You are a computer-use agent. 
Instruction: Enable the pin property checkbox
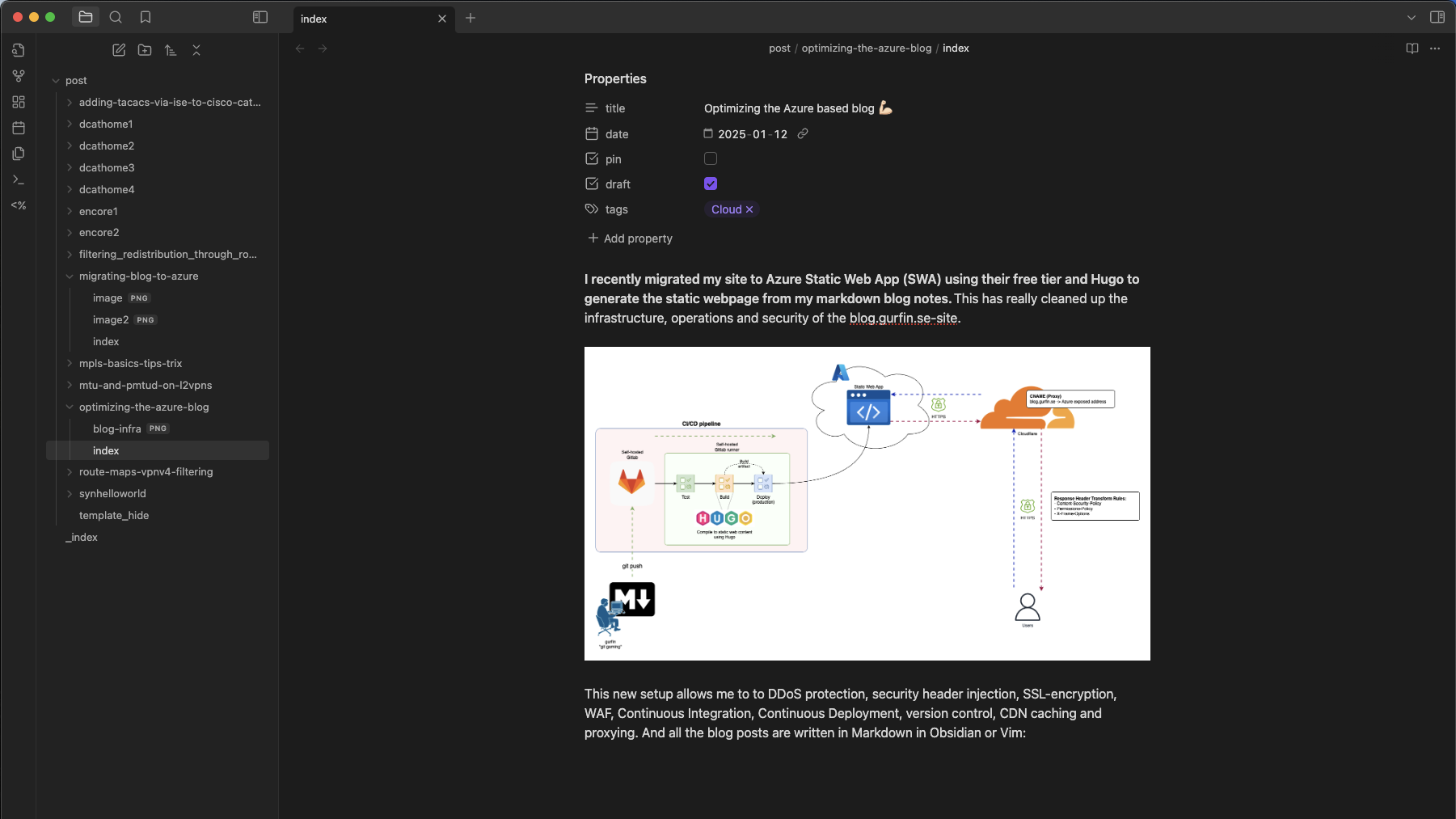711,158
